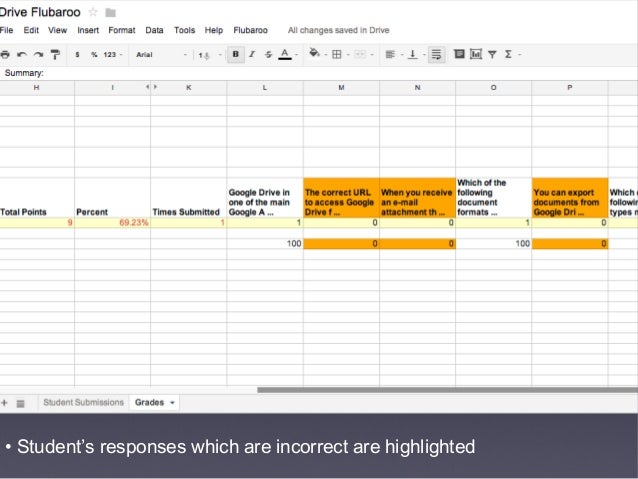
Task: Star the Drive Flubaroo document
Action: pyautogui.click(x=93, y=12)
